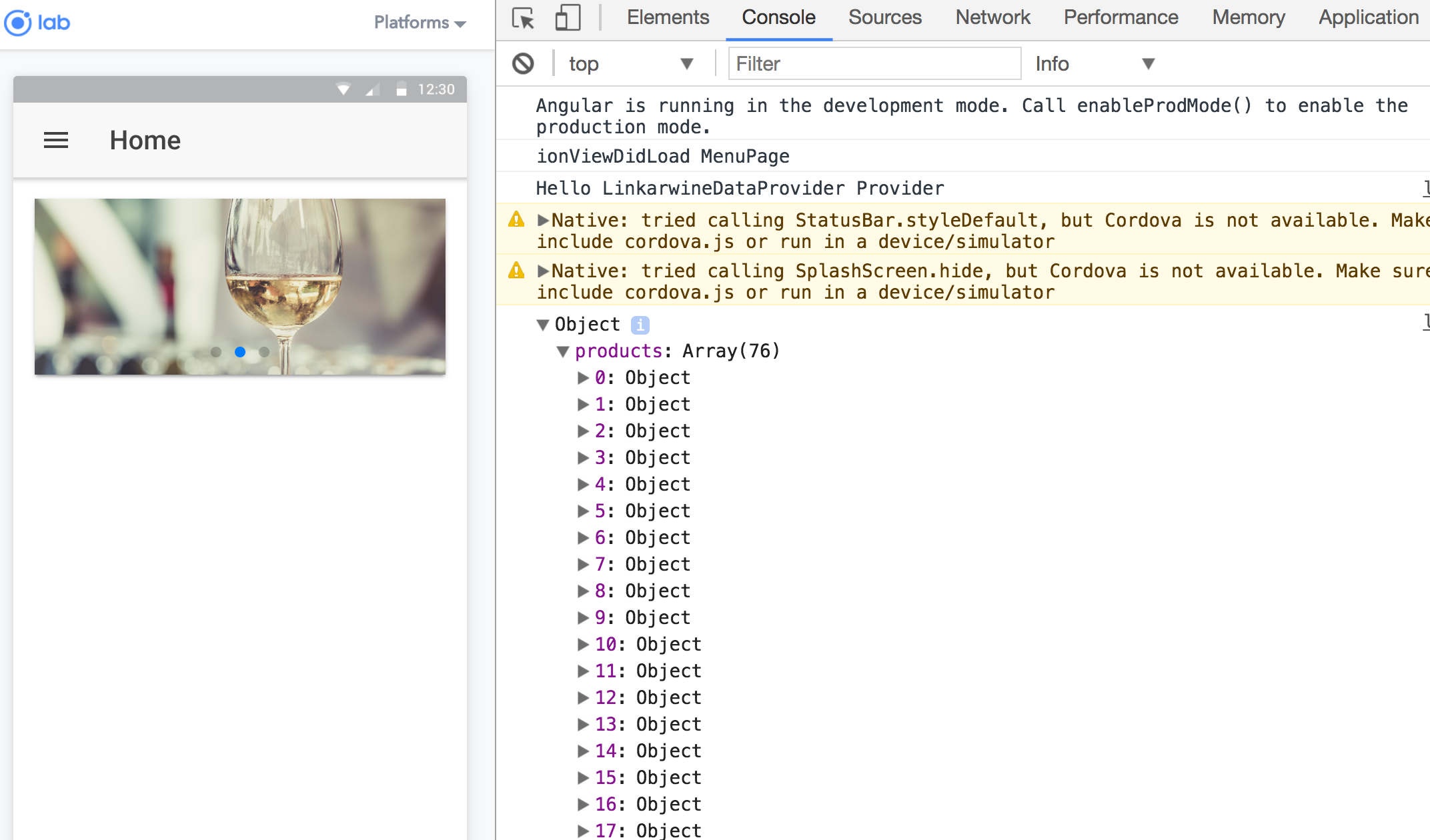Click the SplashScreen warning triangle icon

(516, 271)
